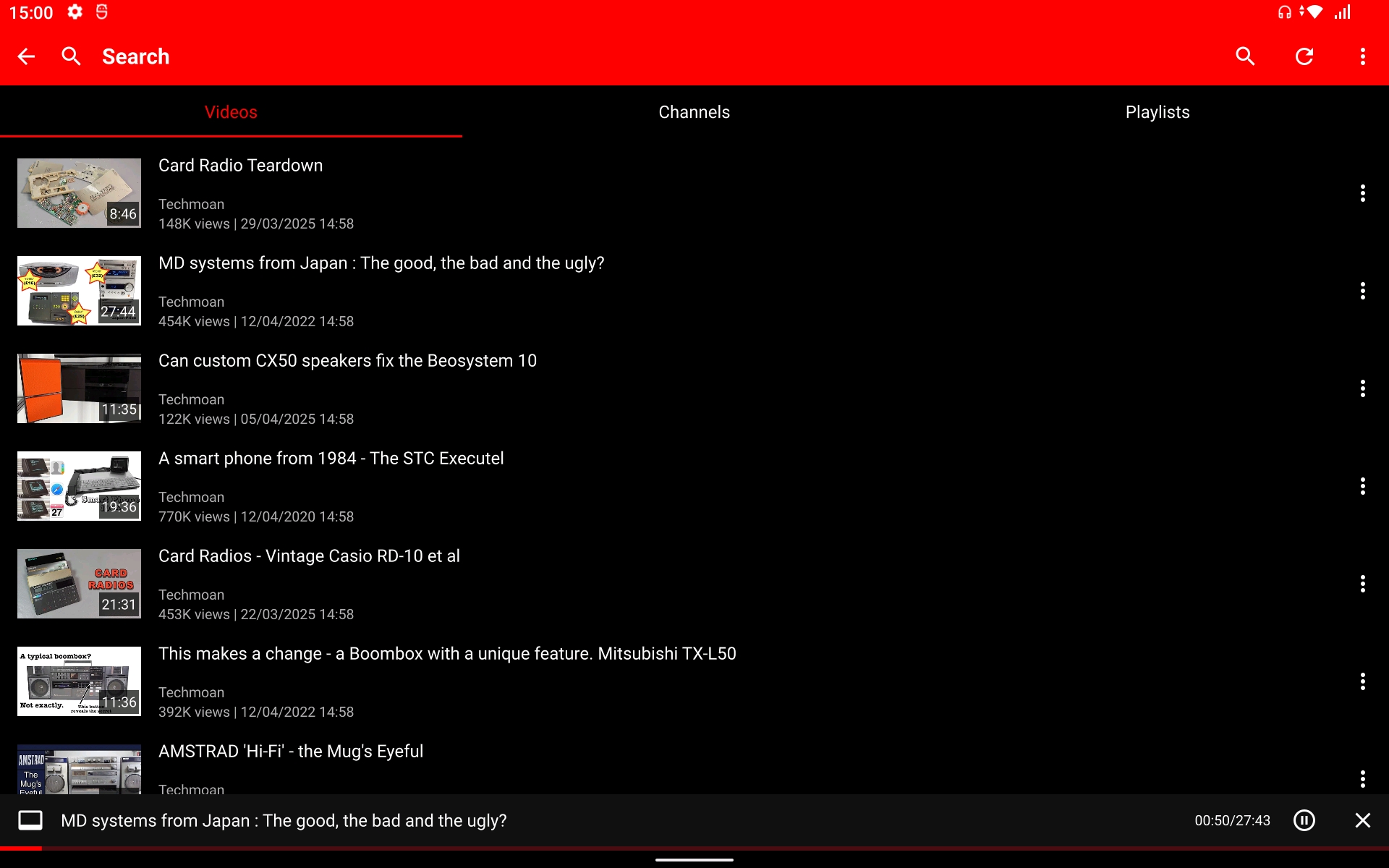Tap the Search title text
Screen dimensions: 1389x868
coord(135,56)
